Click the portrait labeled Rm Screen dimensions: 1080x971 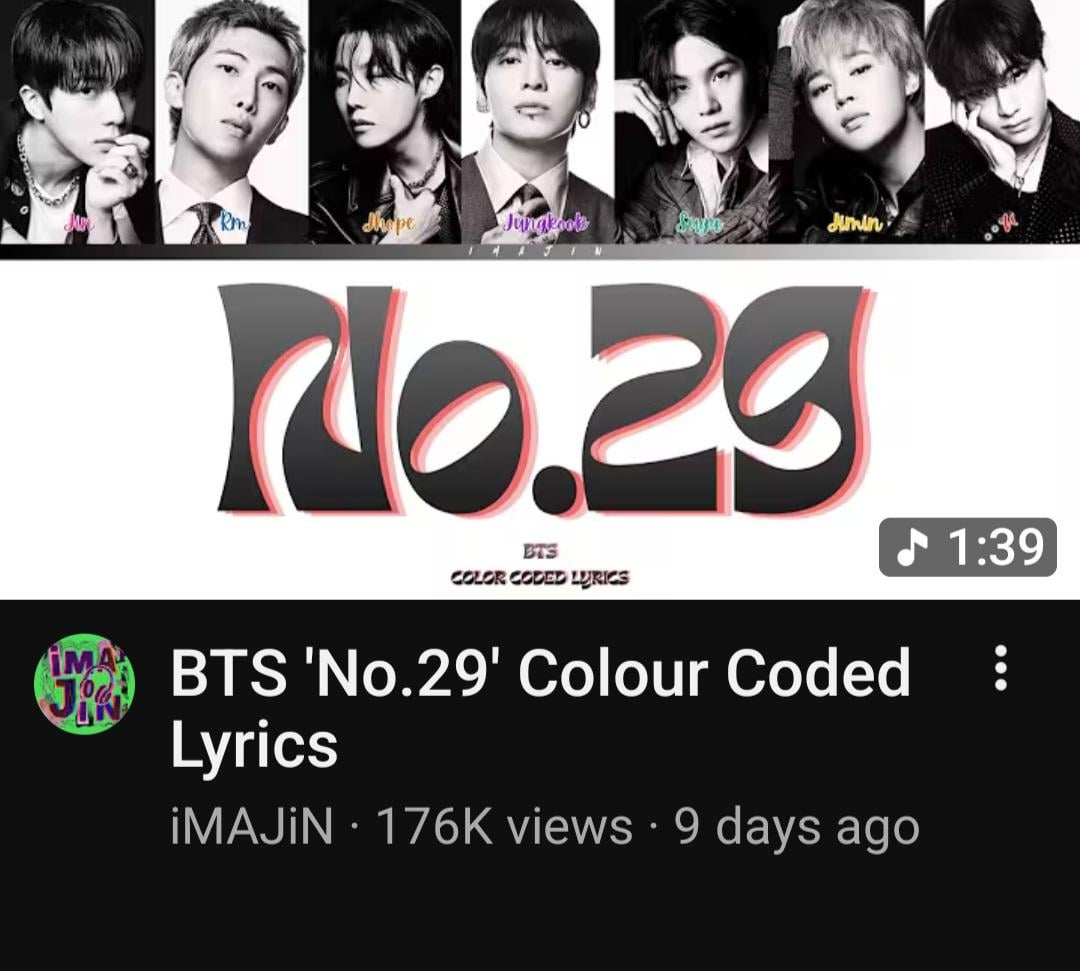(232, 121)
